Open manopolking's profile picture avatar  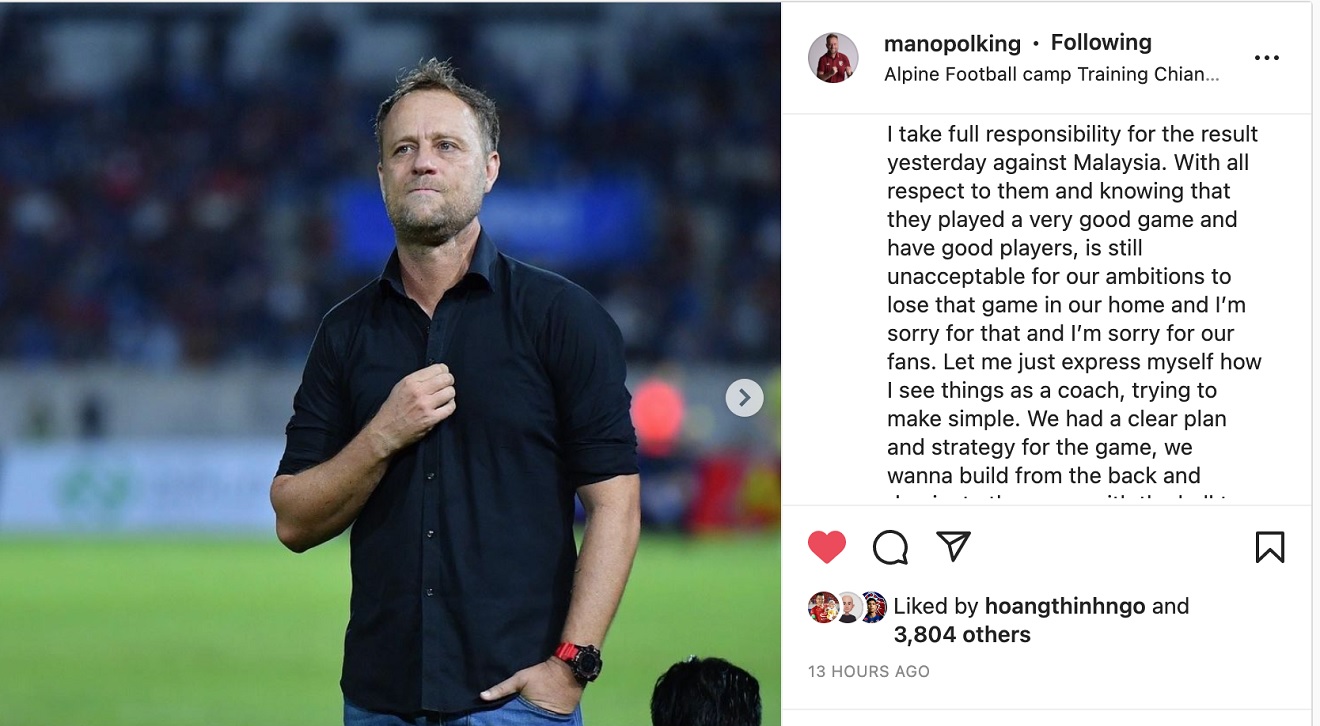click(x=833, y=58)
